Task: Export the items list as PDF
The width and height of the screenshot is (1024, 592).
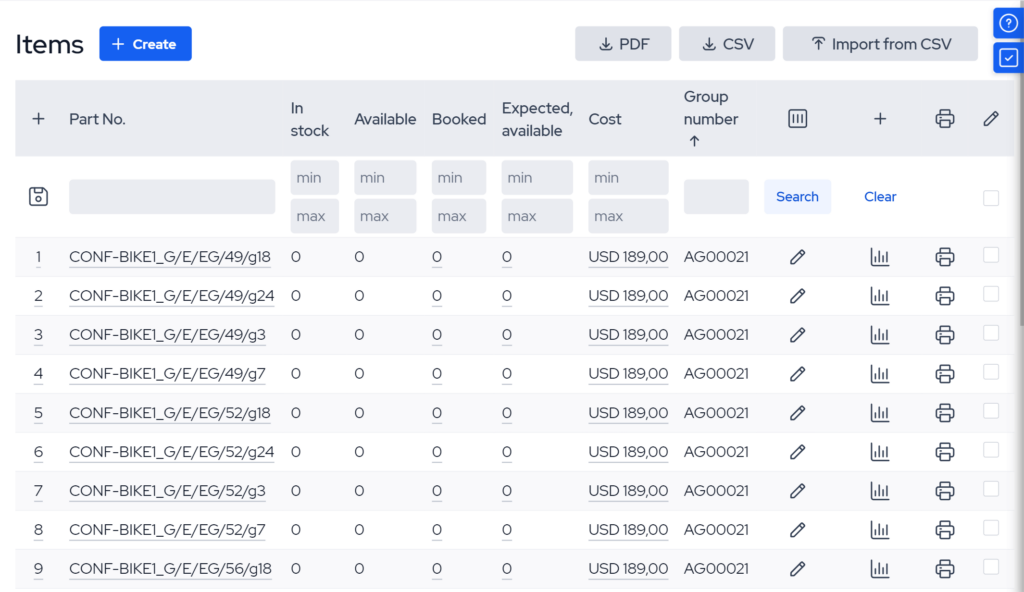Action: tap(623, 43)
